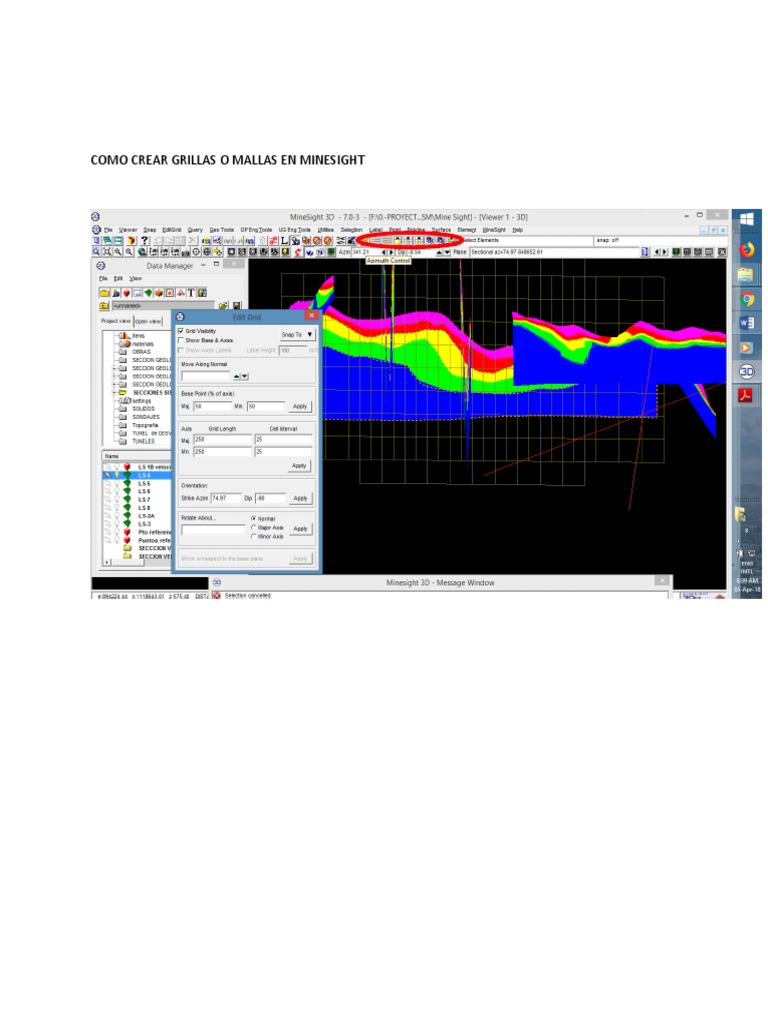This screenshot has width=768, height=1024.
Task: Click the MineSight 3D taskbar icon
Action: coord(746,372)
